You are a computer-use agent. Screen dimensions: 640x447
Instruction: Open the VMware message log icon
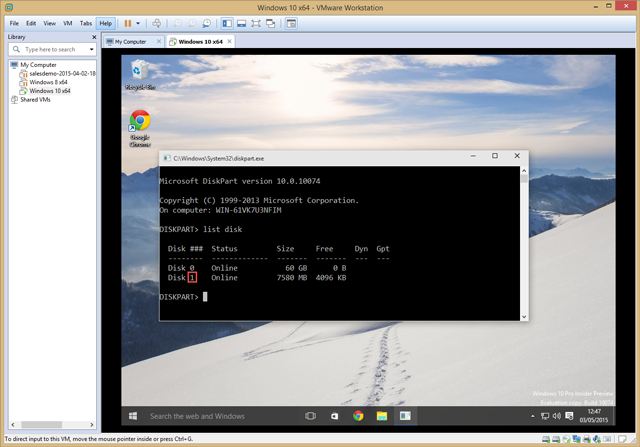coord(622,439)
